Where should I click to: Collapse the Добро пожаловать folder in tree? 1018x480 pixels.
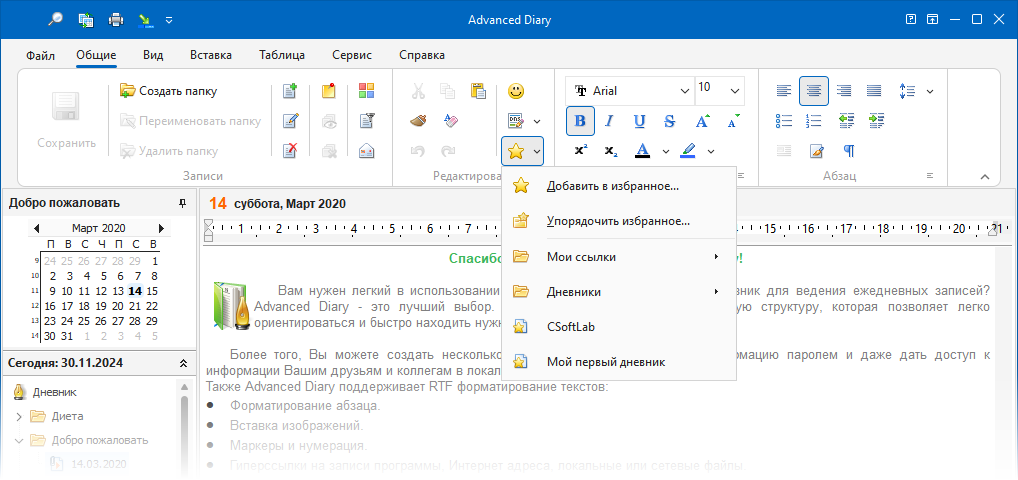[18, 440]
